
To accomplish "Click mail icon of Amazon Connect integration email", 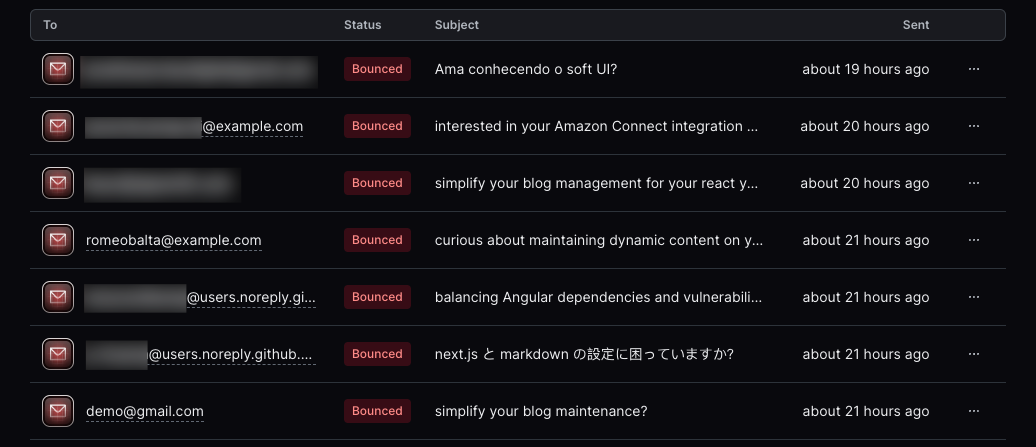I will coord(58,126).
